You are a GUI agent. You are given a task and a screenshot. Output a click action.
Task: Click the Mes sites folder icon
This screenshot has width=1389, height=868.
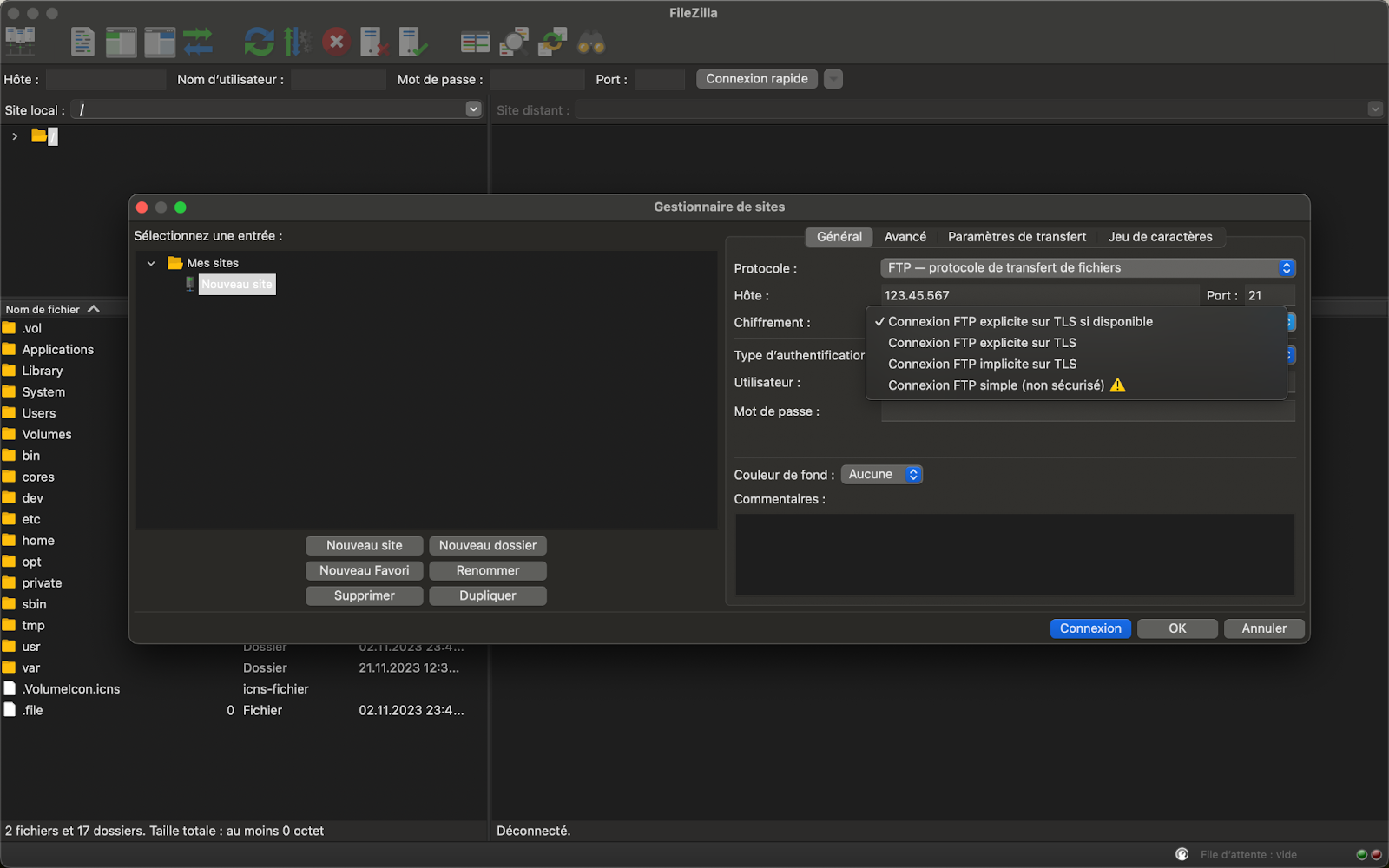click(174, 262)
